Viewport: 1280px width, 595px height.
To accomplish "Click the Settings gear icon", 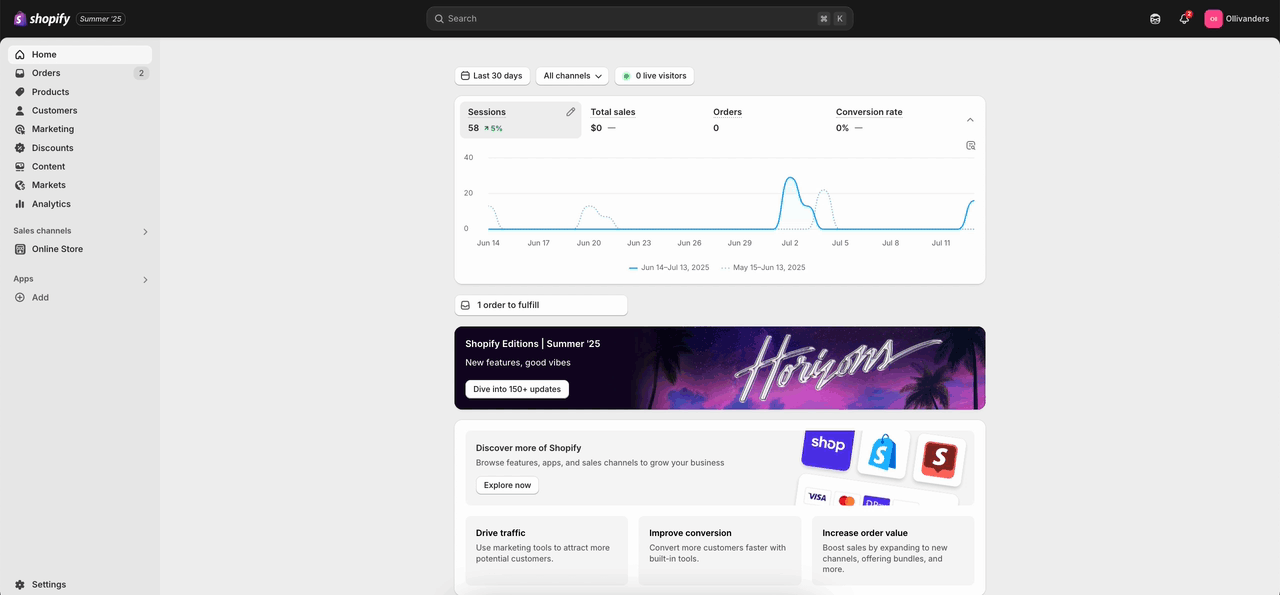I will 20,584.
